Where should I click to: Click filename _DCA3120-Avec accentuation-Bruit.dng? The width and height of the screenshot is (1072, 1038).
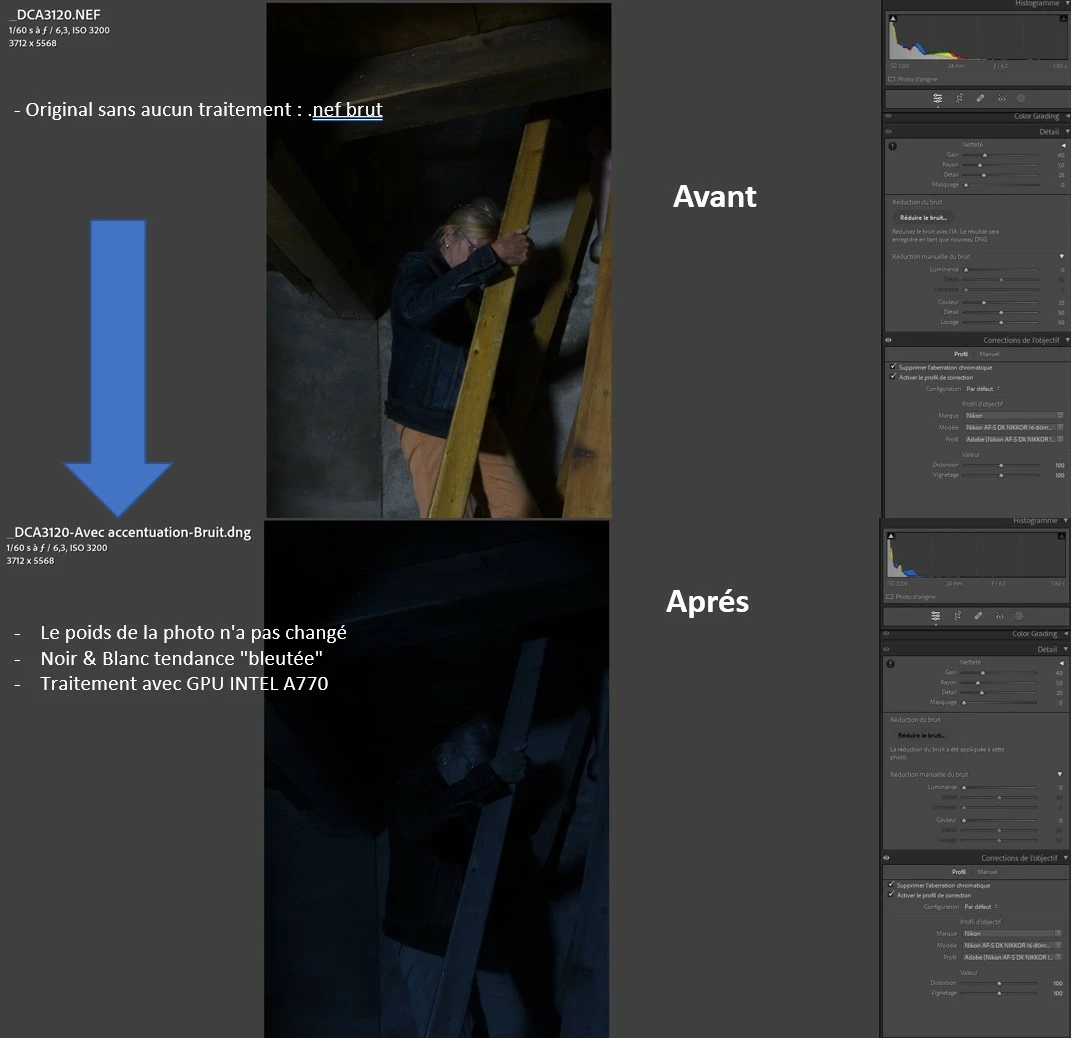click(x=129, y=532)
